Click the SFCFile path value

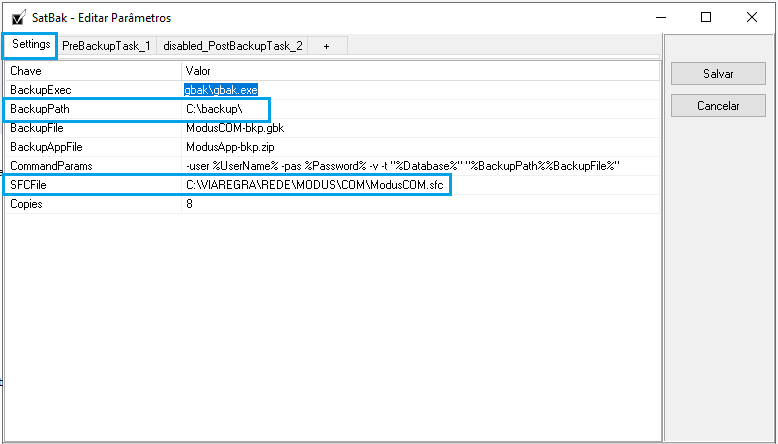click(314, 185)
